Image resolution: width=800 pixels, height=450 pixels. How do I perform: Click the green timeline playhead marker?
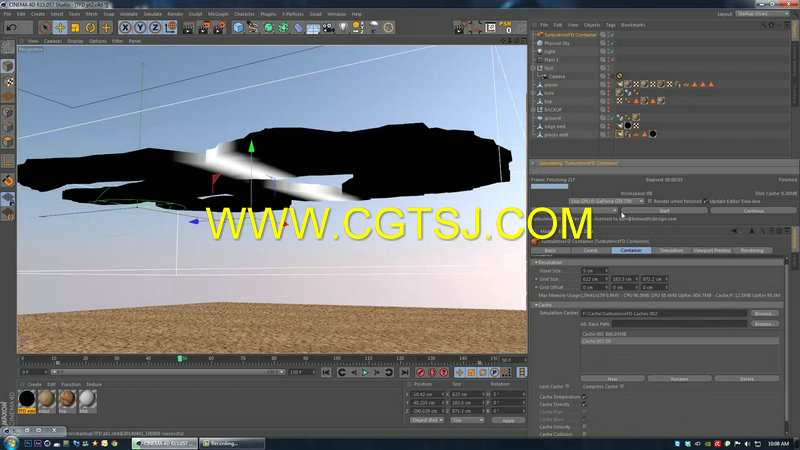pos(180,359)
